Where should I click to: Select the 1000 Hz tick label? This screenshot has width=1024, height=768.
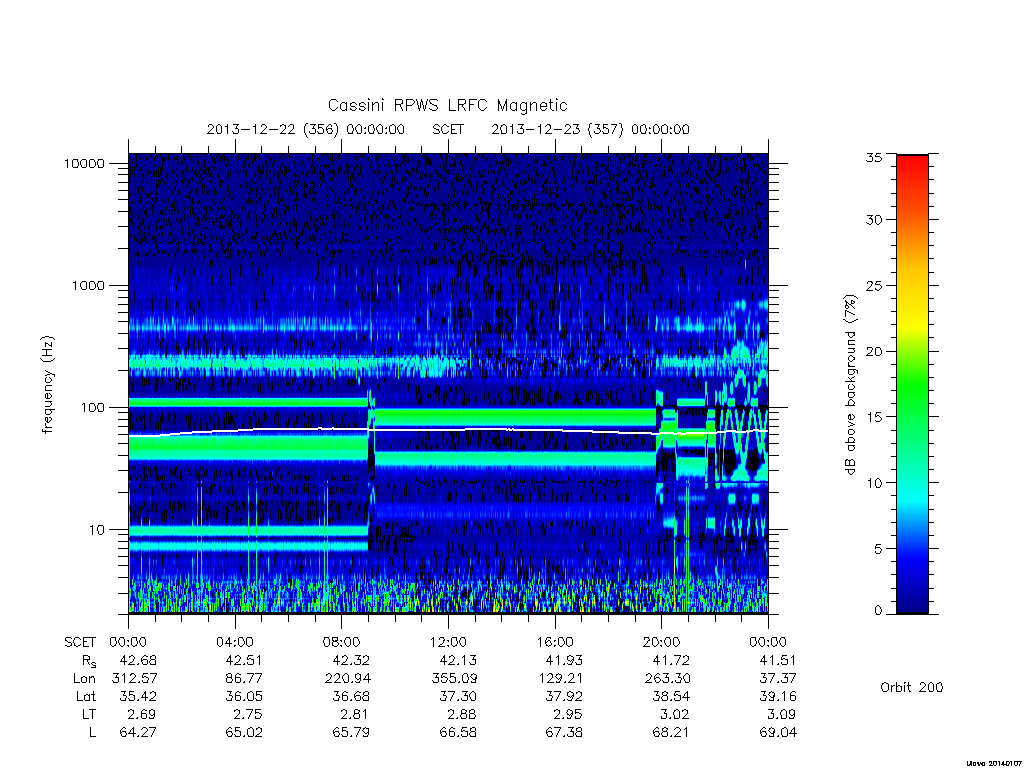[88, 286]
